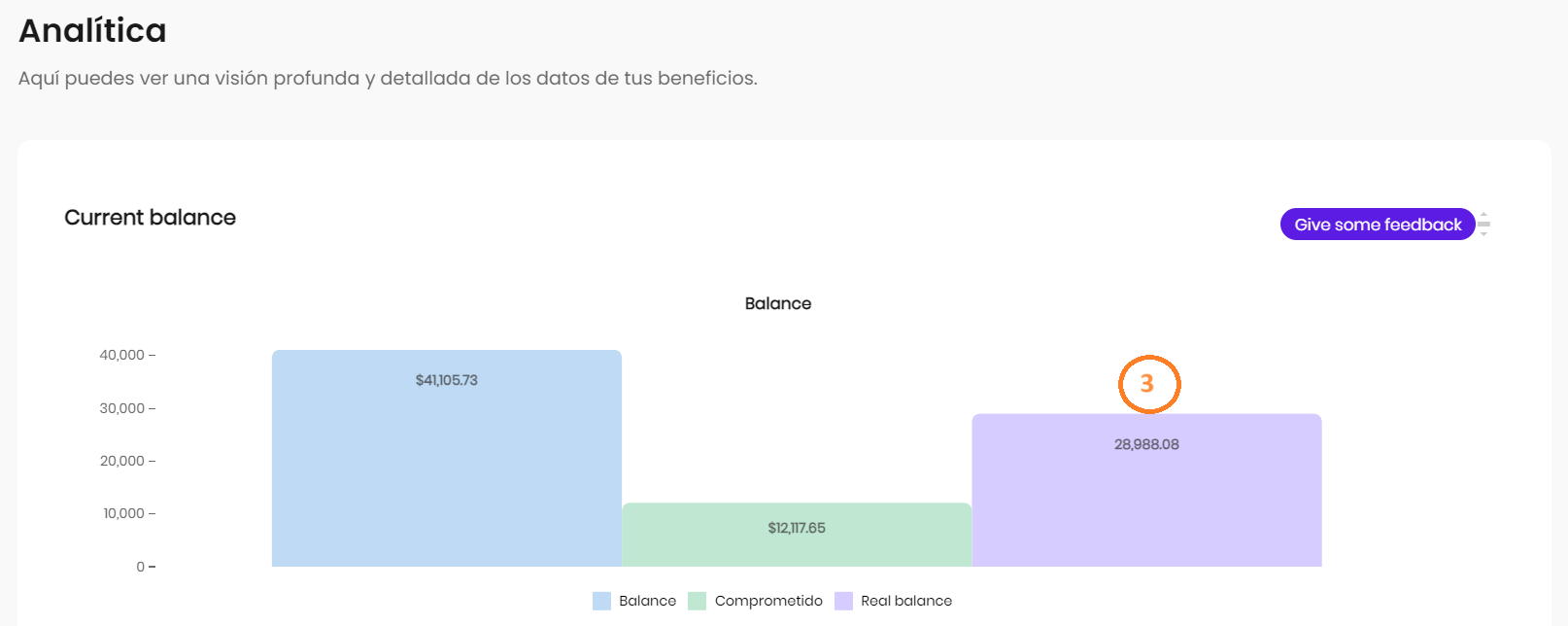Screen dimensions: 1568x626
Task: Select the purple Real balance bar
Action: (1146, 505)
